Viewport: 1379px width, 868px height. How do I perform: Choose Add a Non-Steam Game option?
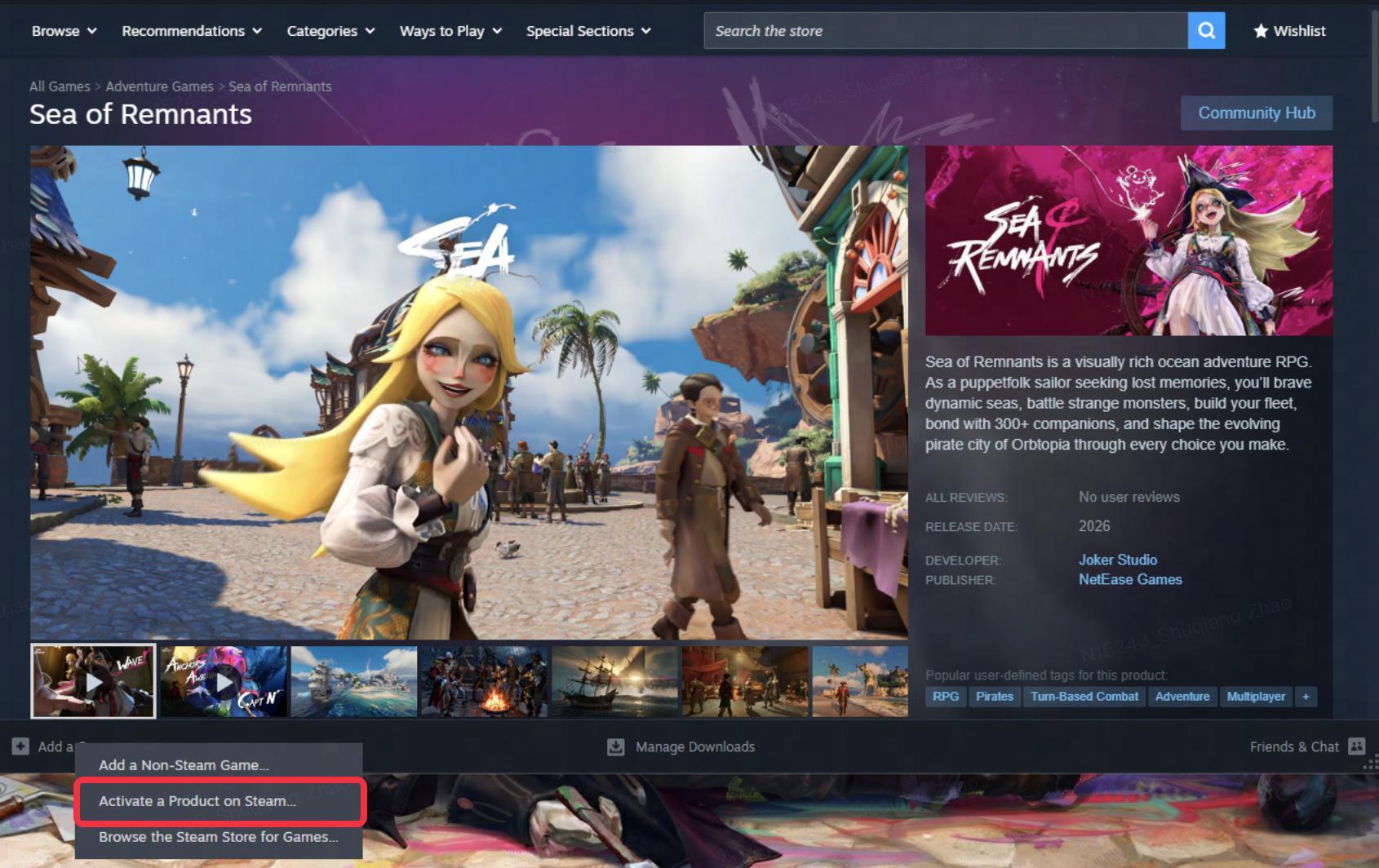pyautogui.click(x=184, y=765)
